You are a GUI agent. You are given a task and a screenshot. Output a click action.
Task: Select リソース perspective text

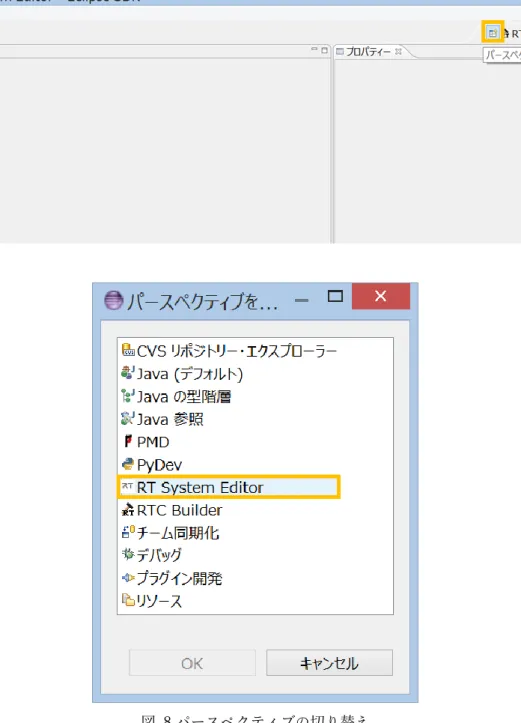click(x=159, y=601)
